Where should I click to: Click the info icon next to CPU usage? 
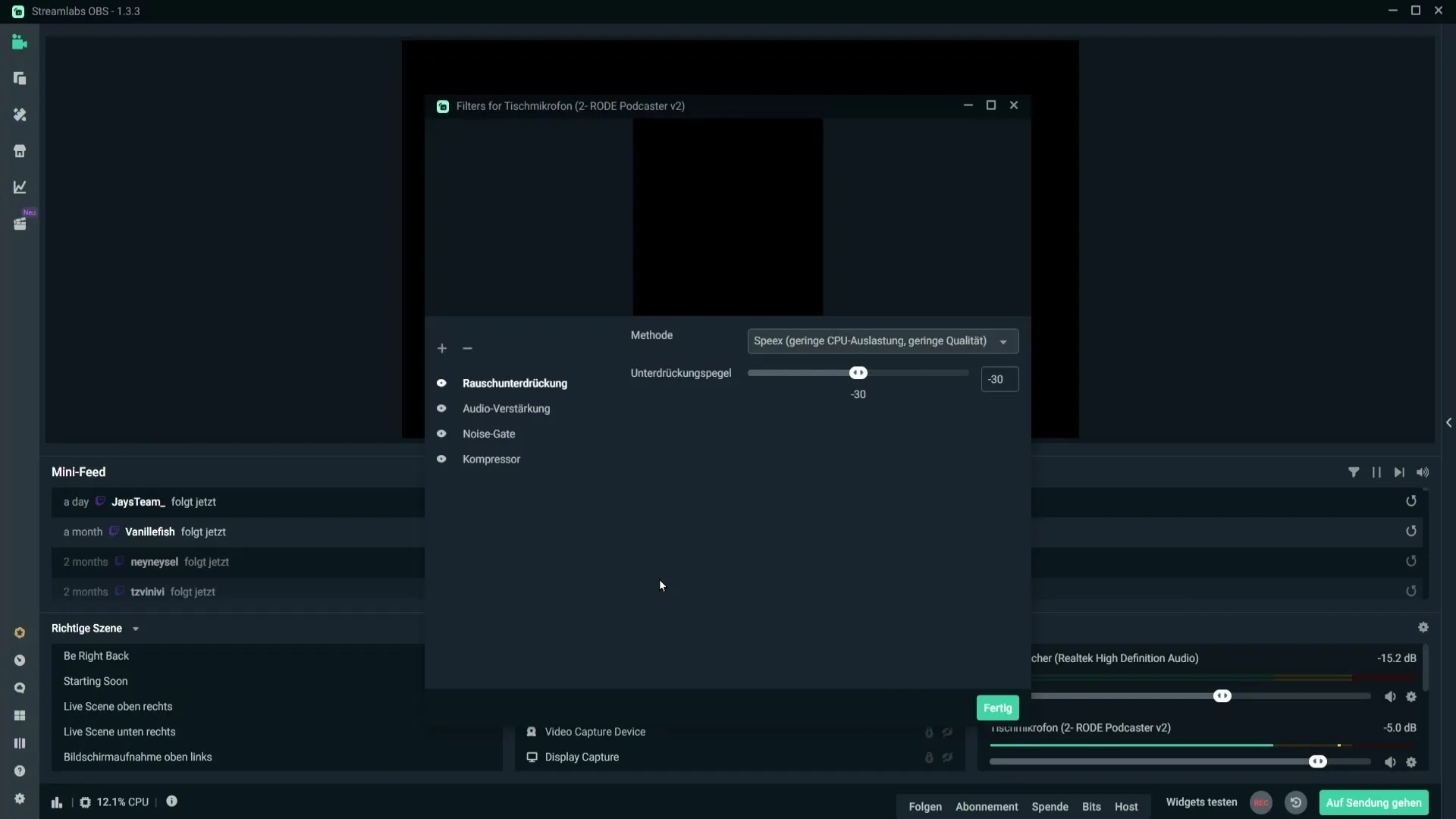172,802
